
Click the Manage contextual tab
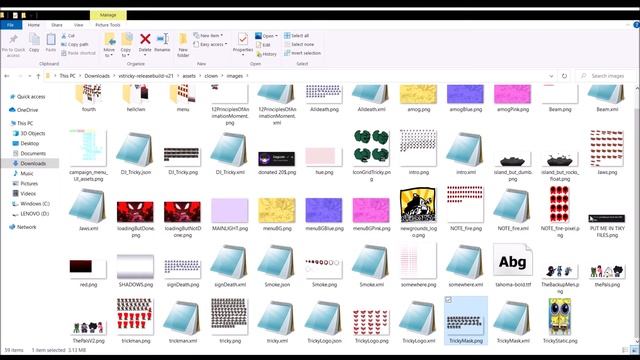(108, 15)
